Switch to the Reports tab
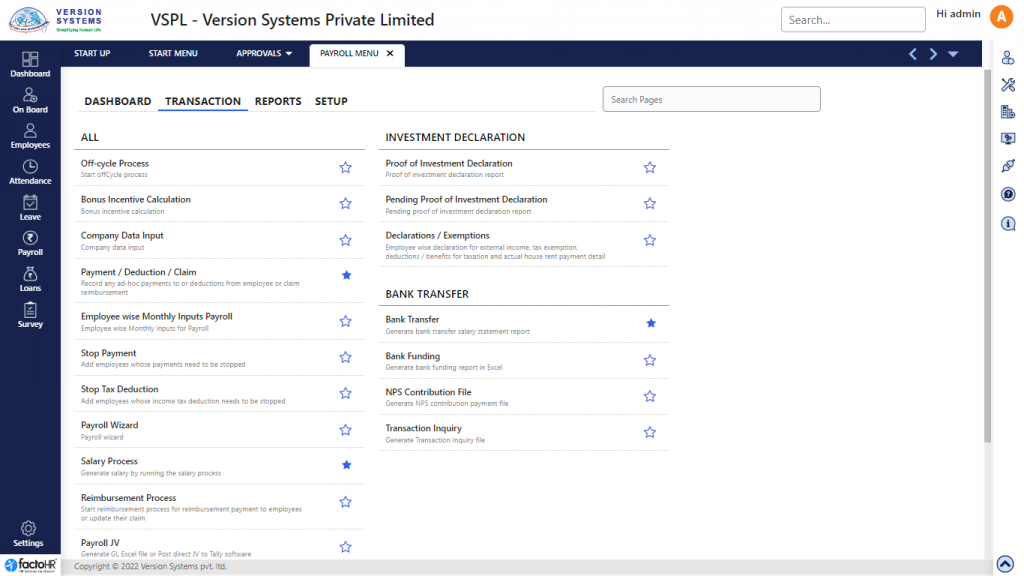Screen dimensions: 1024x576 278,101
